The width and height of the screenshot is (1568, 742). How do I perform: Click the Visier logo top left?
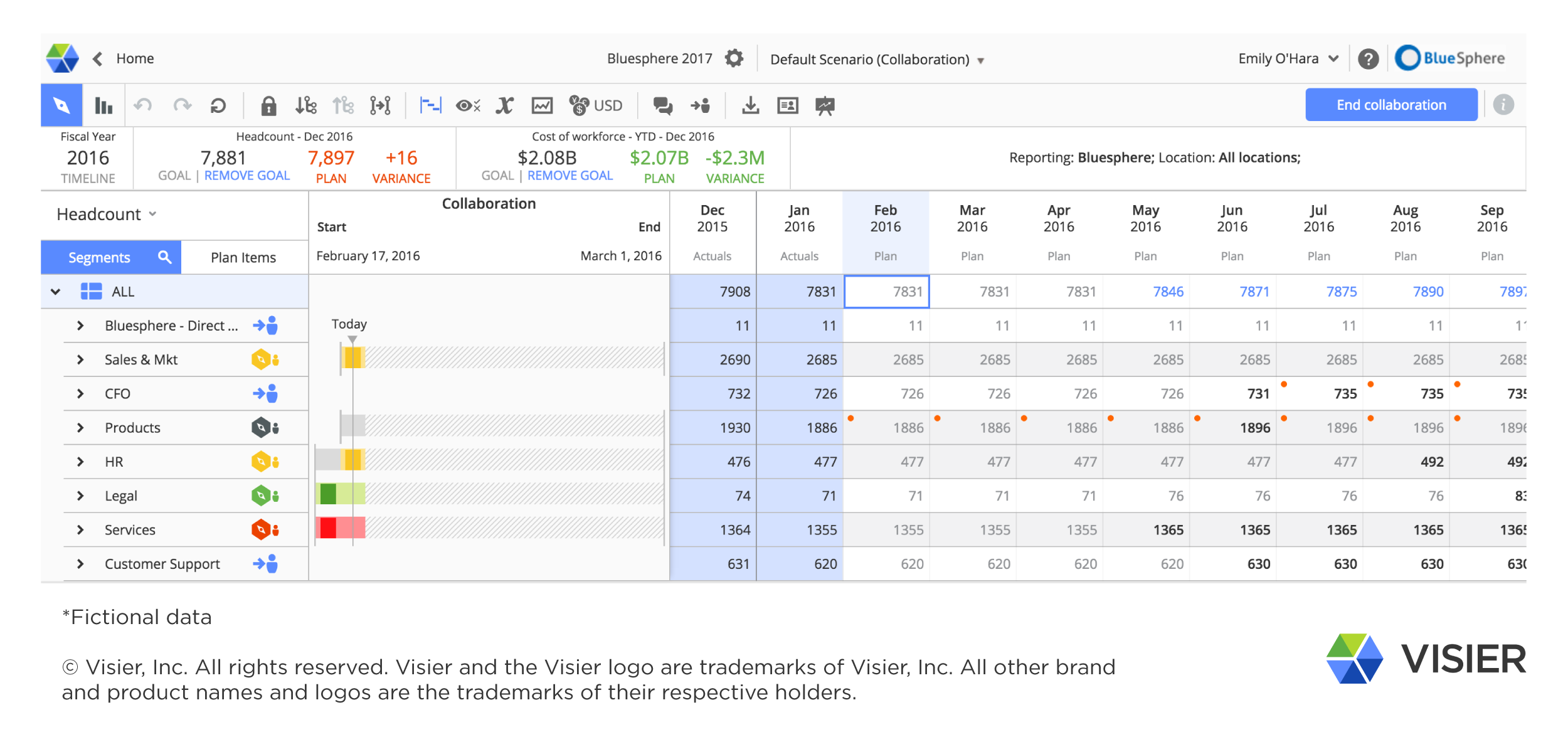[x=62, y=58]
